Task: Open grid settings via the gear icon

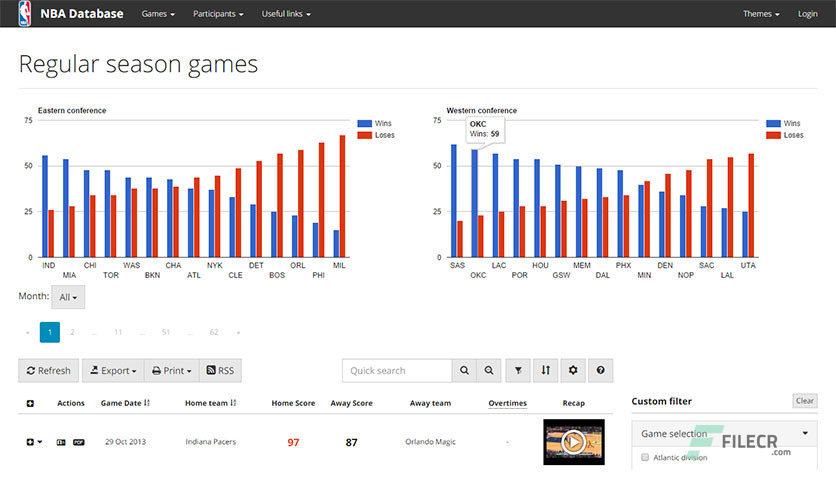Action: click(573, 370)
